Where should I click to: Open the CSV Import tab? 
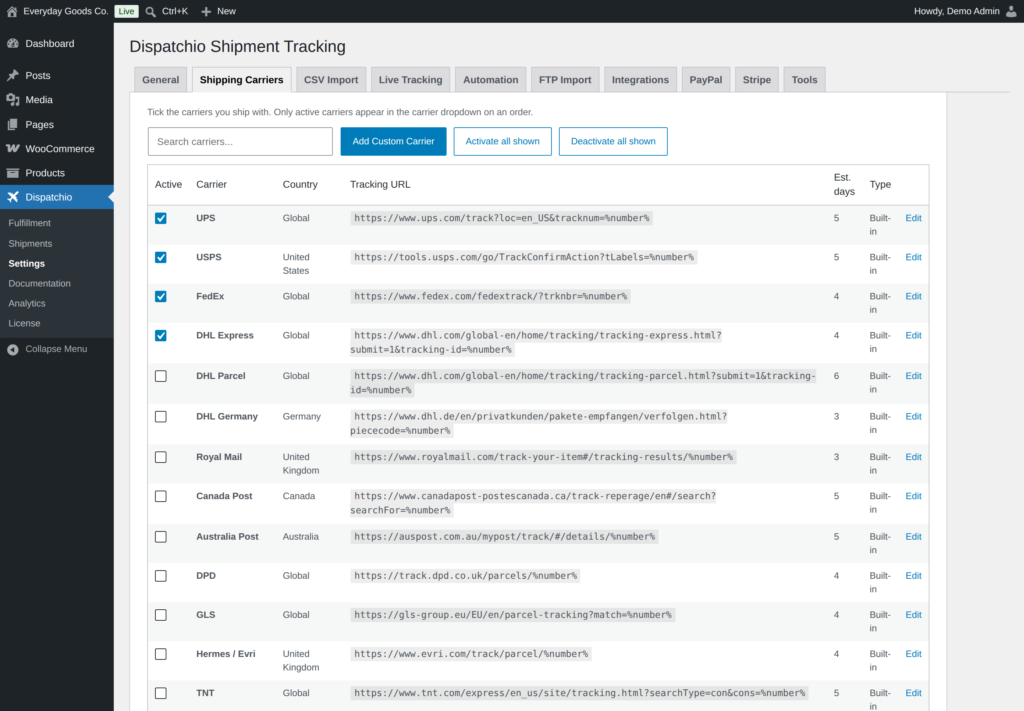click(x=331, y=80)
